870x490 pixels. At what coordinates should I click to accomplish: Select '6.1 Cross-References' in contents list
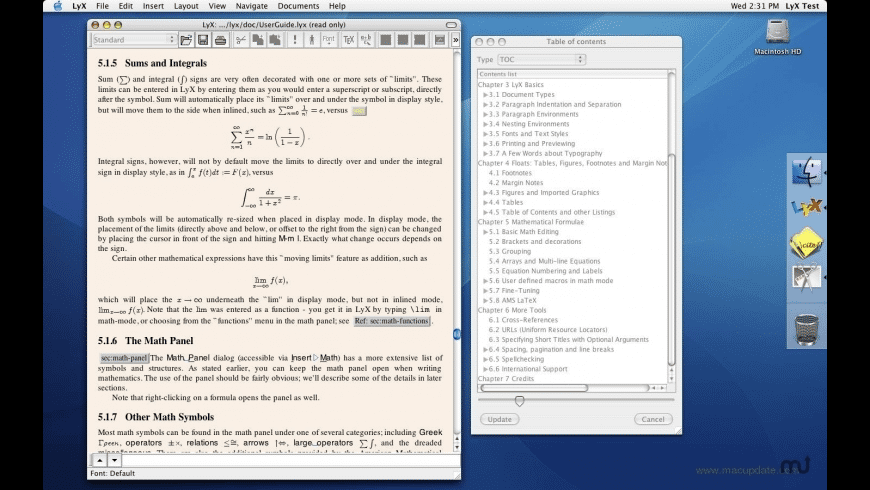(x=523, y=320)
